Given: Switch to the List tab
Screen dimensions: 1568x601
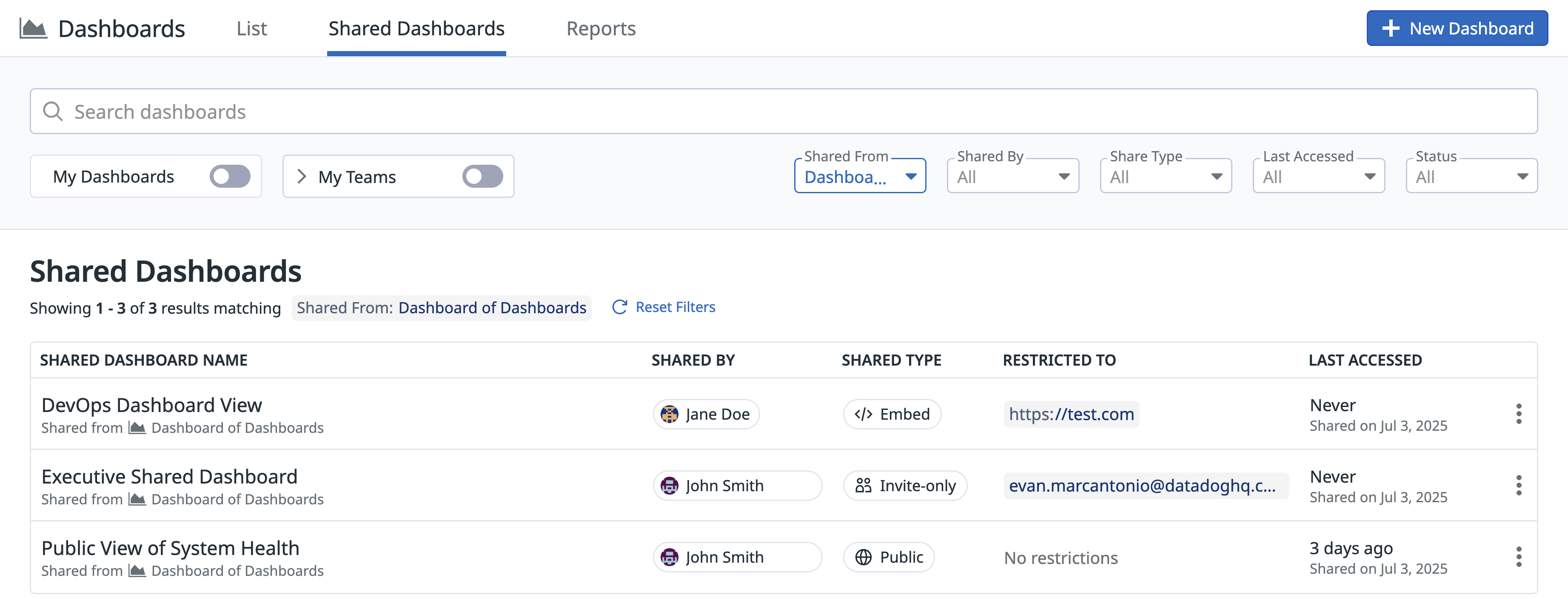Looking at the screenshot, I should tap(251, 28).
